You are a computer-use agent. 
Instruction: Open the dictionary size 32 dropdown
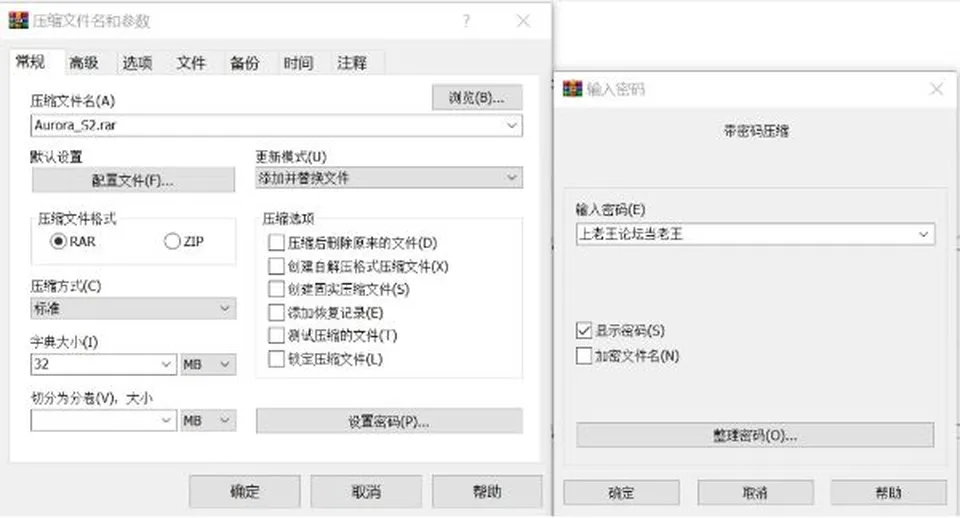click(166, 364)
